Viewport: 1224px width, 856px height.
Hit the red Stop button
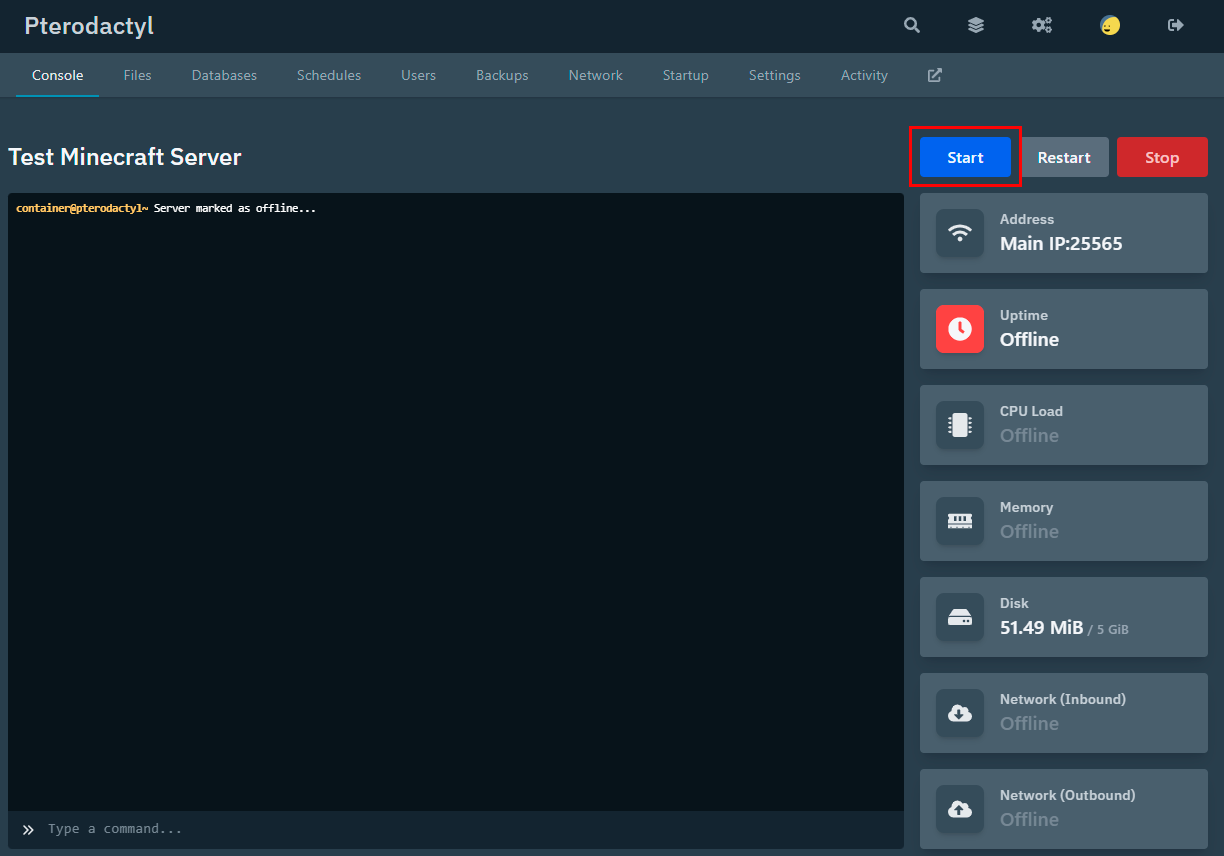click(1162, 157)
